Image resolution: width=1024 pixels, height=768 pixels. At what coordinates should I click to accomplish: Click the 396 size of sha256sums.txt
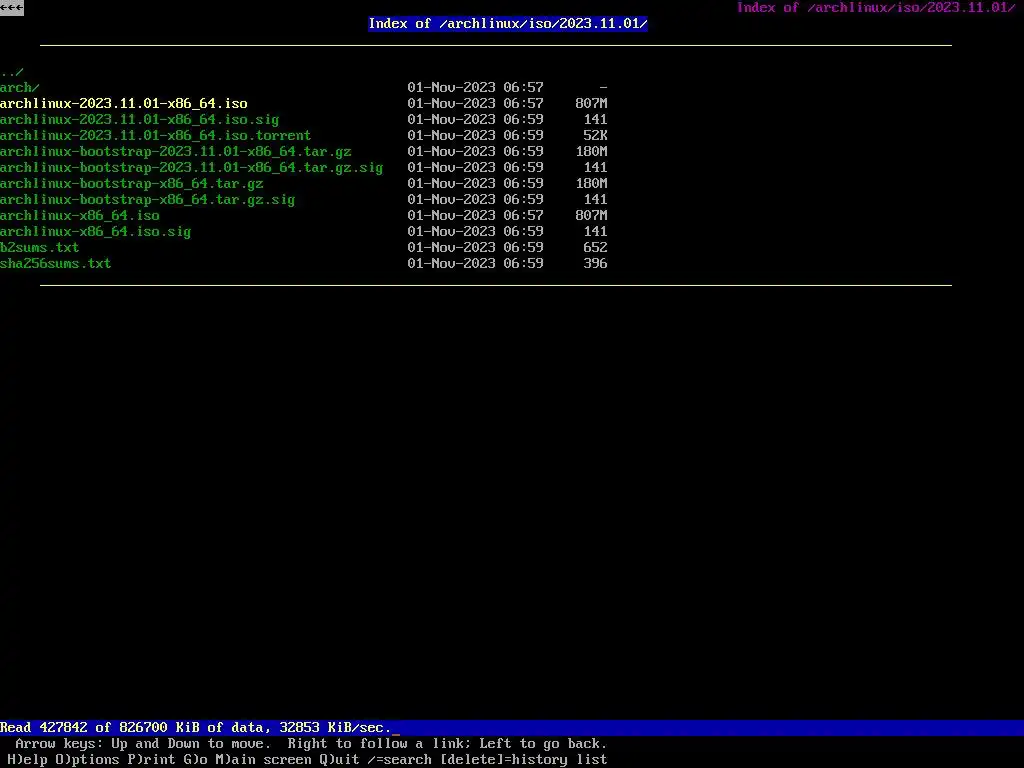[x=596, y=264]
